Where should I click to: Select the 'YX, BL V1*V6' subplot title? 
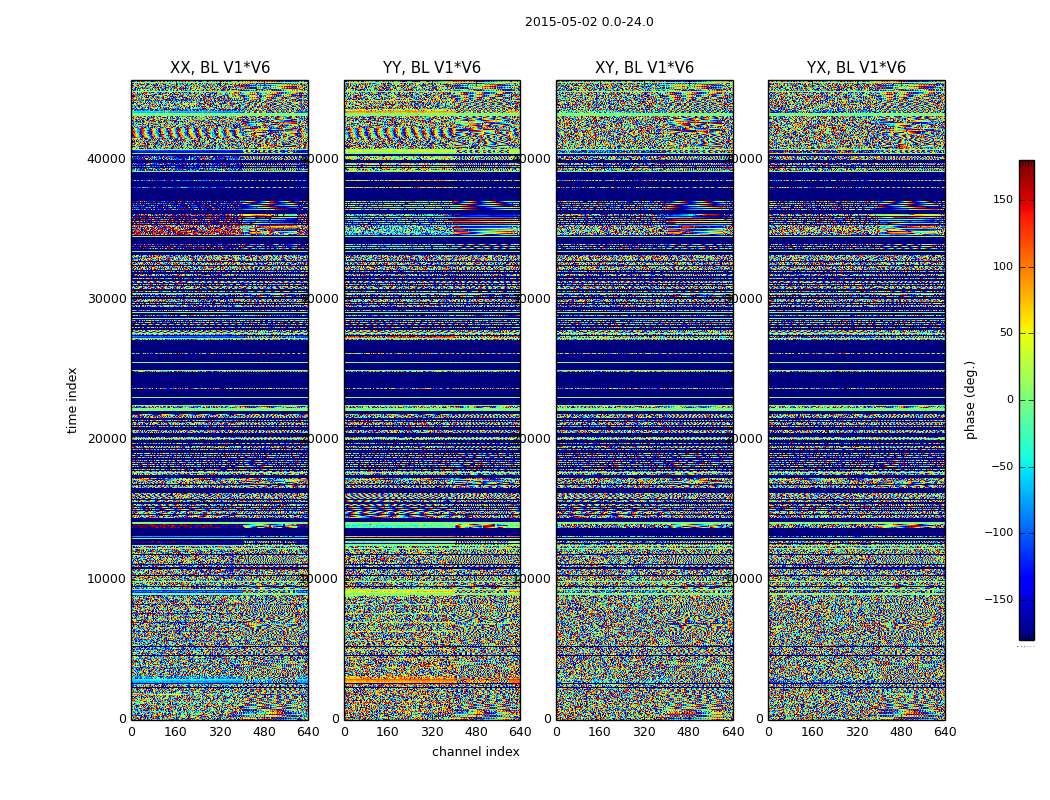pos(856,68)
